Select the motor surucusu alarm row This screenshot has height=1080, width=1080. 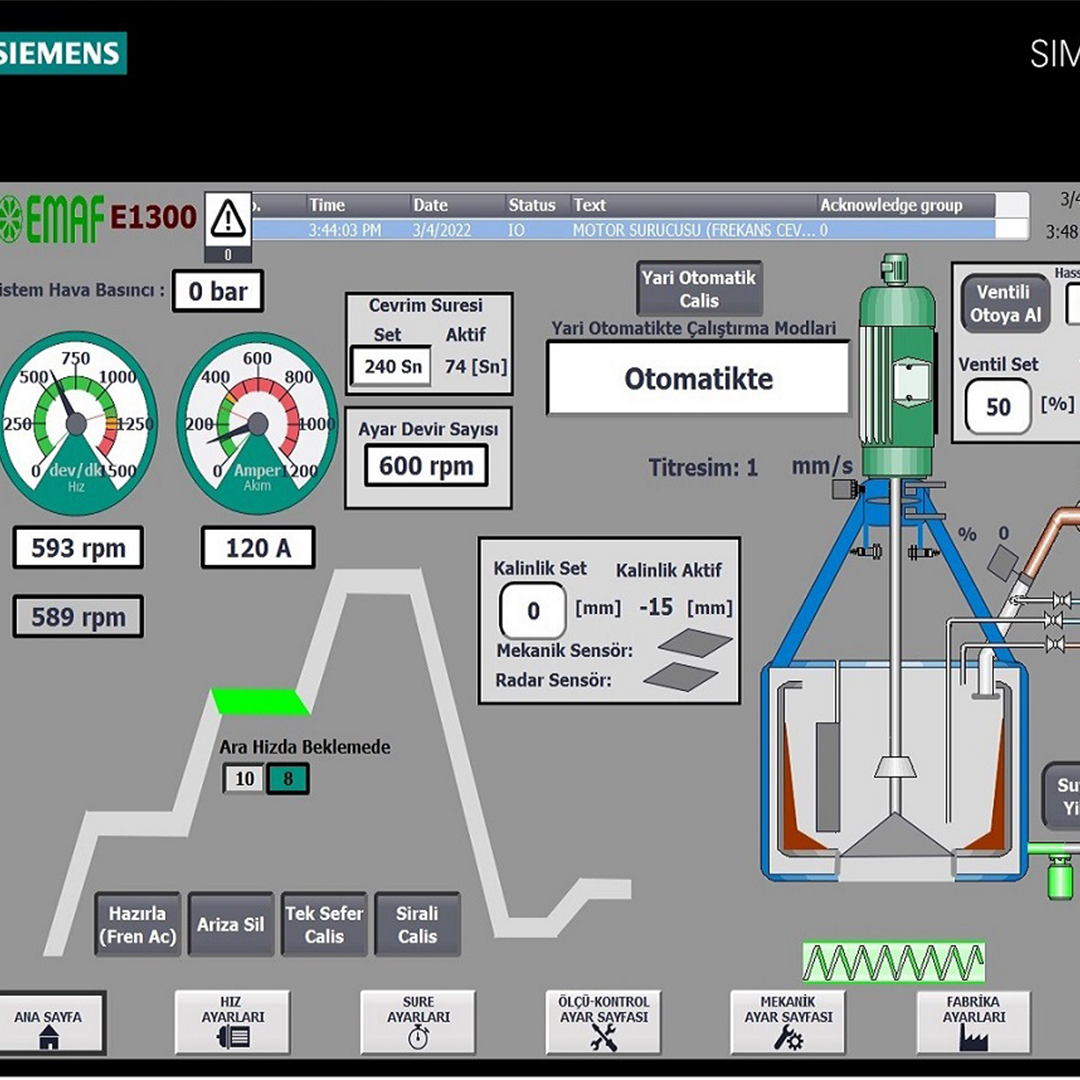pos(620,230)
